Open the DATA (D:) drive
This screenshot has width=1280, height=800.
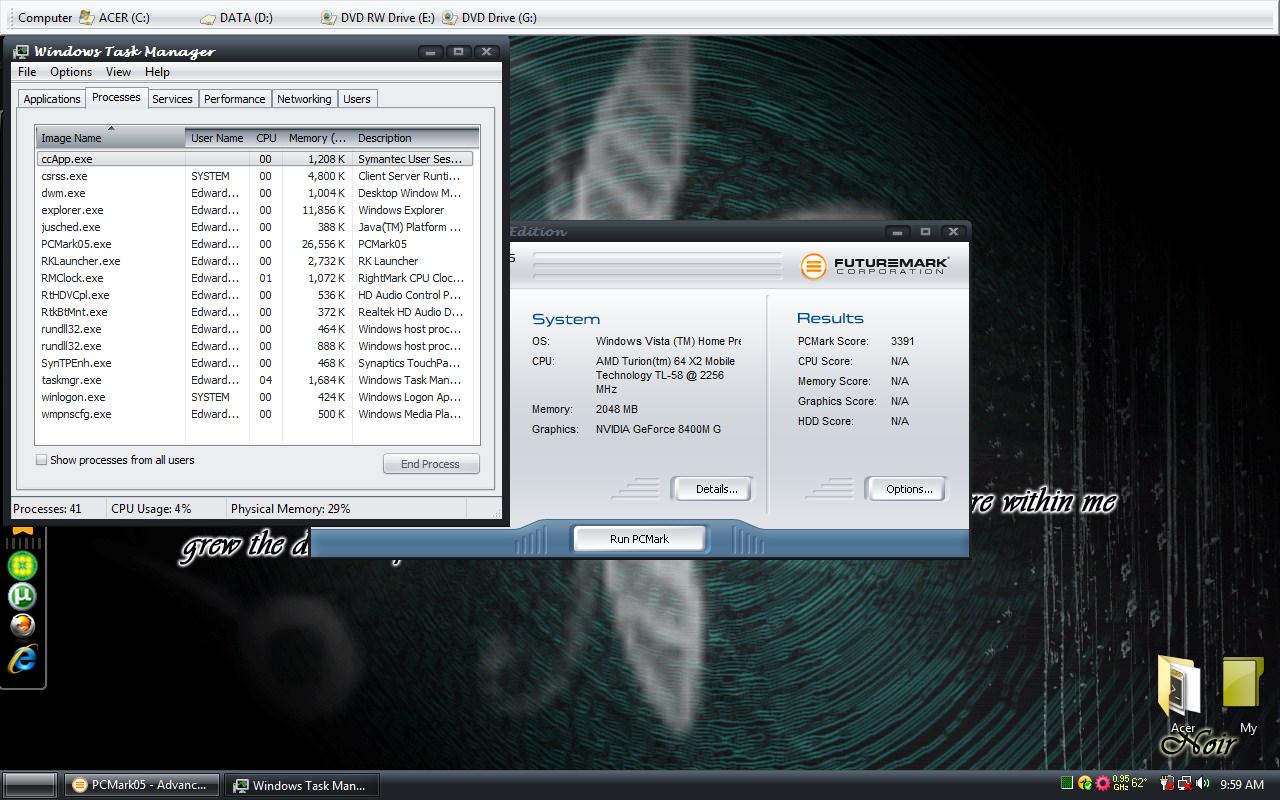point(235,17)
